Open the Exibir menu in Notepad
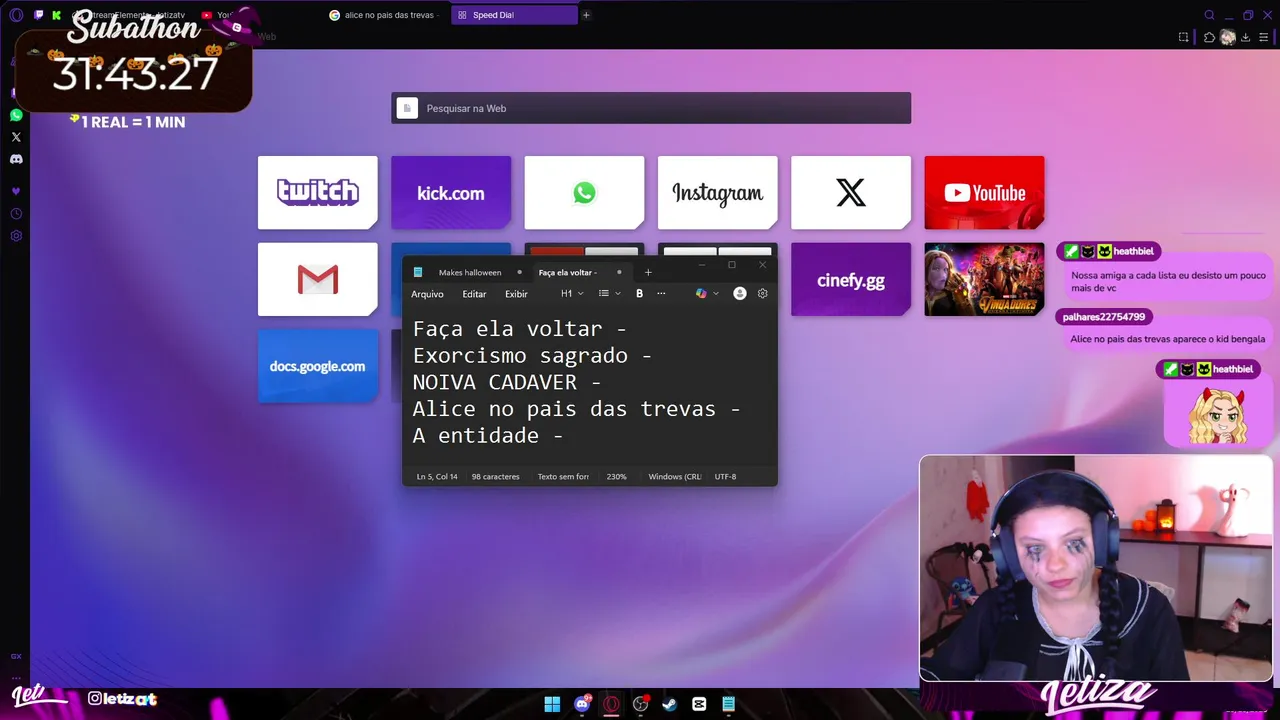 click(x=516, y=294)
